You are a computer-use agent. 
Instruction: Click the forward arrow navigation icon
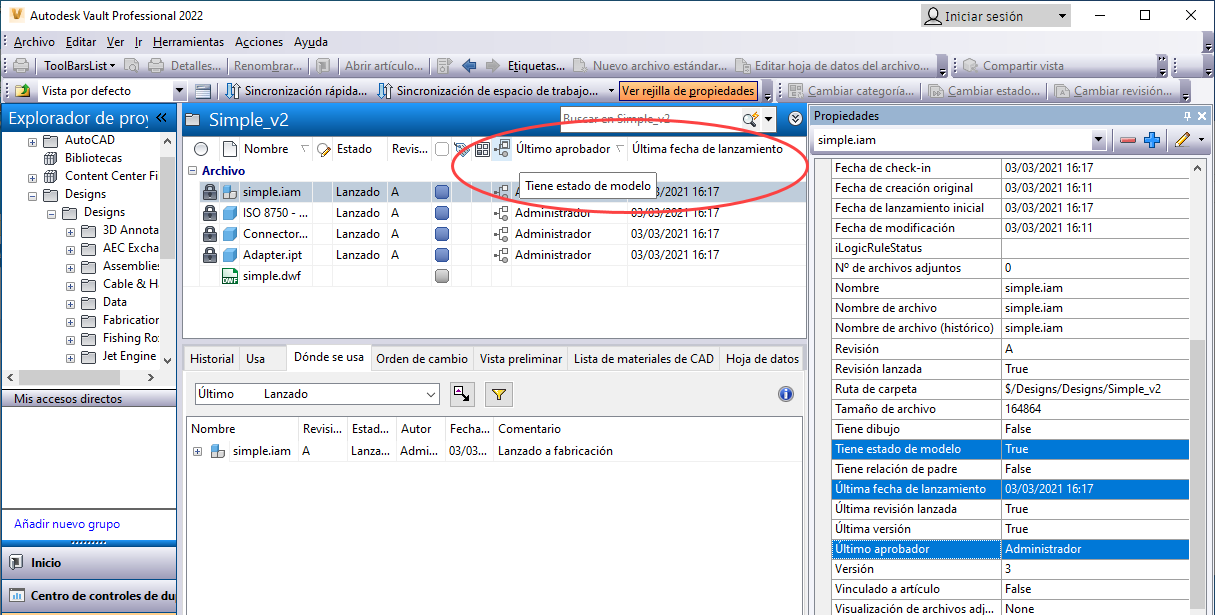coord(492,66)
